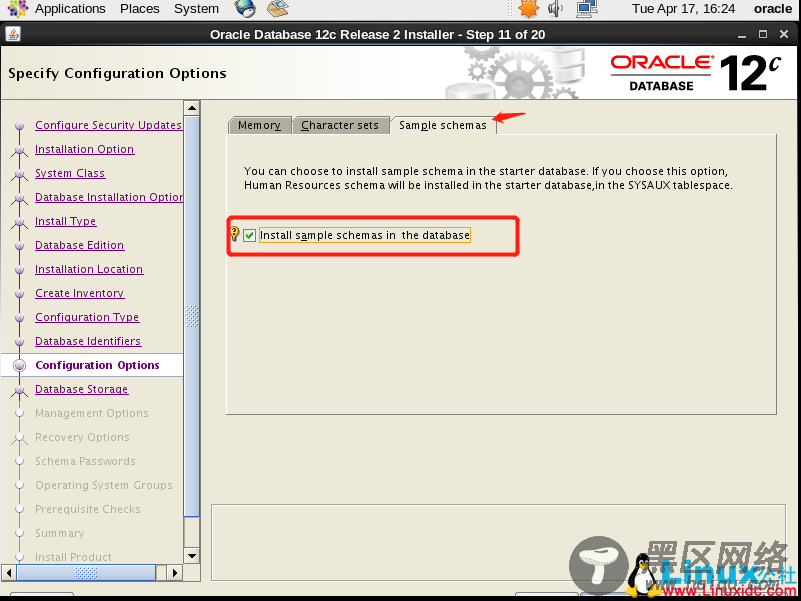Click the sidebar scroll up arrow

coord(192,108)
